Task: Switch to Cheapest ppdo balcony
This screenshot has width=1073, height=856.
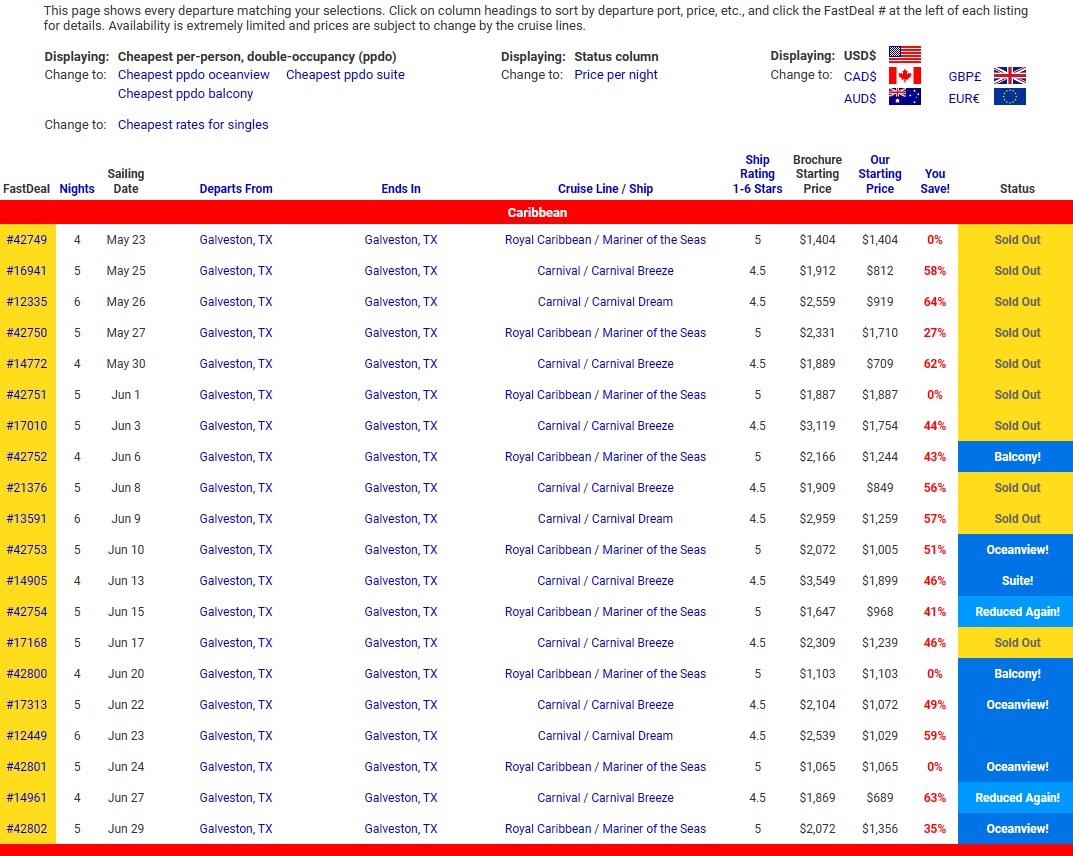Action: (185, 94)
